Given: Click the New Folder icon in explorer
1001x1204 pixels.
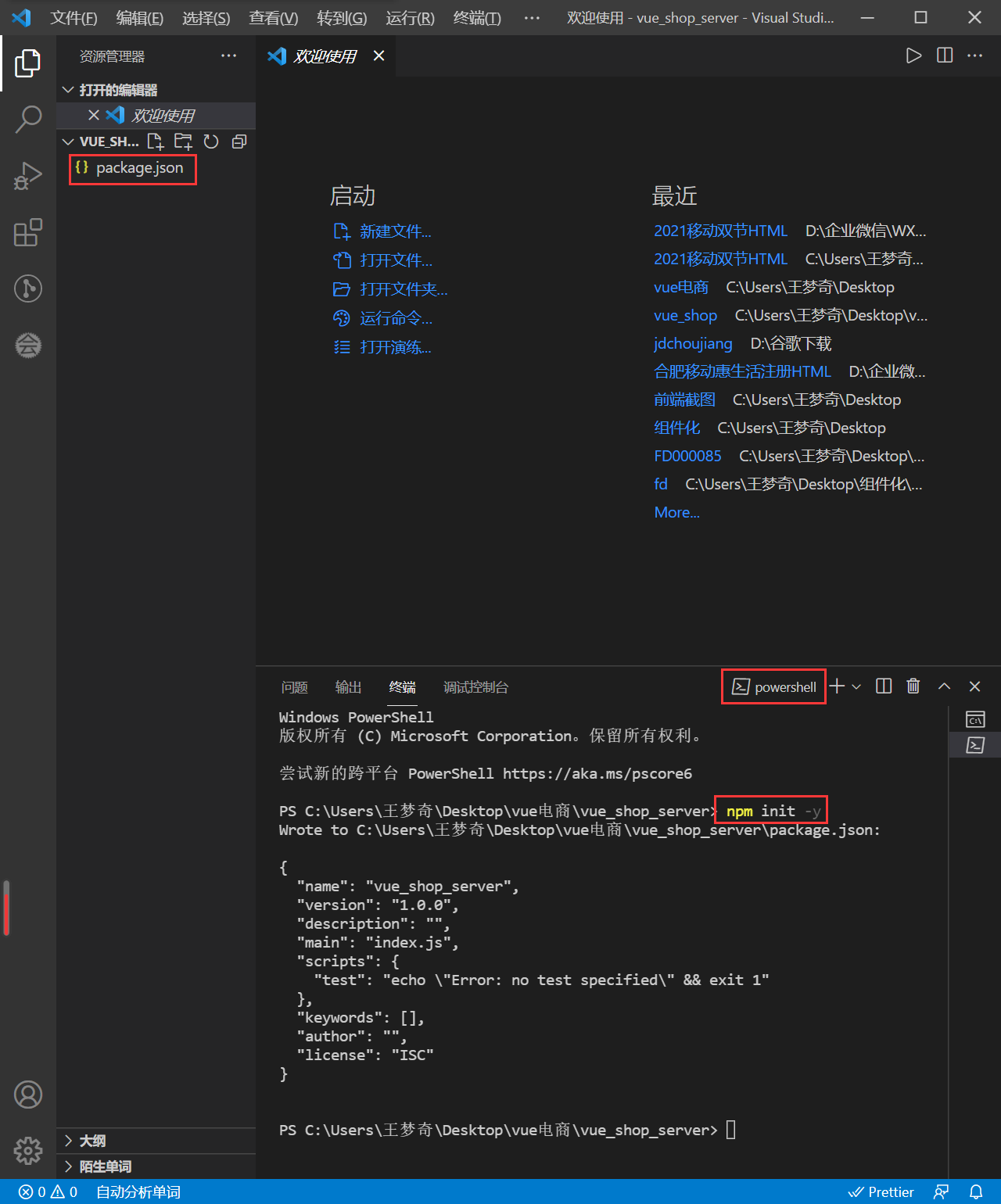Looking at the screenshot, I should 183,142.
